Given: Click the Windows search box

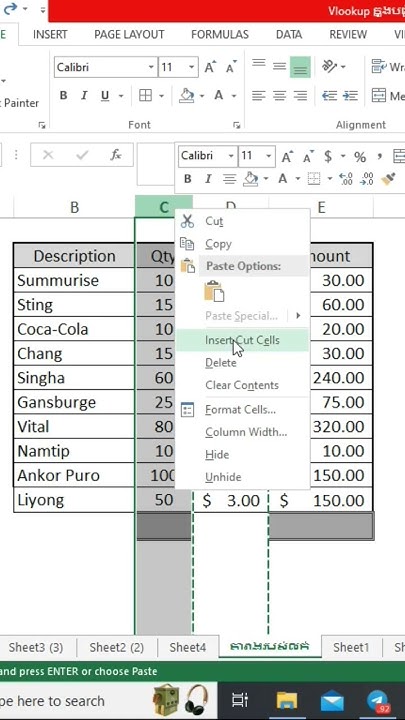Looking at the screenshot, I should pos(108,701).
